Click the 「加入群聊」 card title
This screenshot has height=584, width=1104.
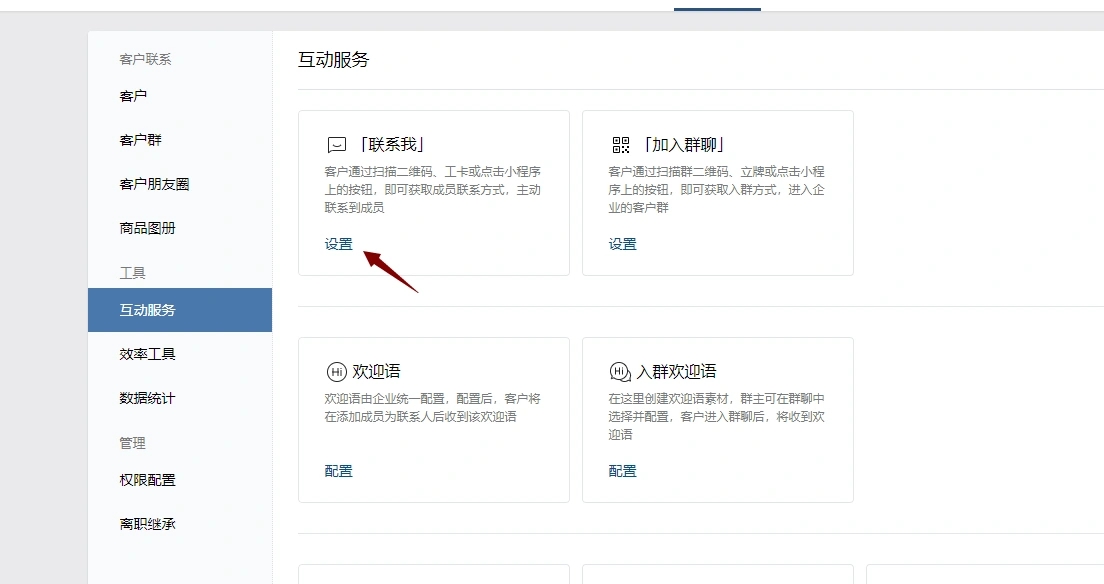(684, 145)
